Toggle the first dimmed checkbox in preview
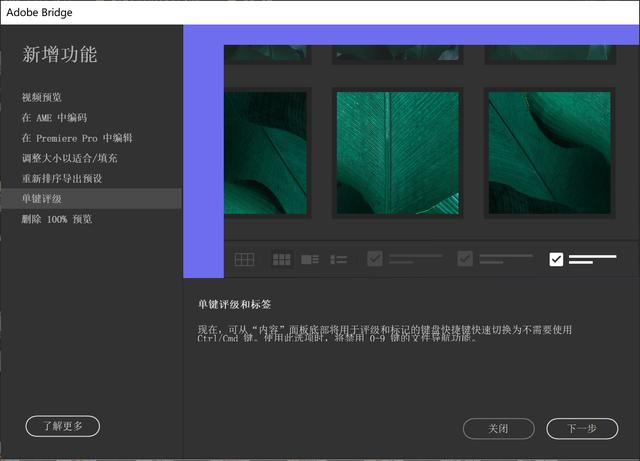Viewport: 640px width, 461px height. click(375, 258)
